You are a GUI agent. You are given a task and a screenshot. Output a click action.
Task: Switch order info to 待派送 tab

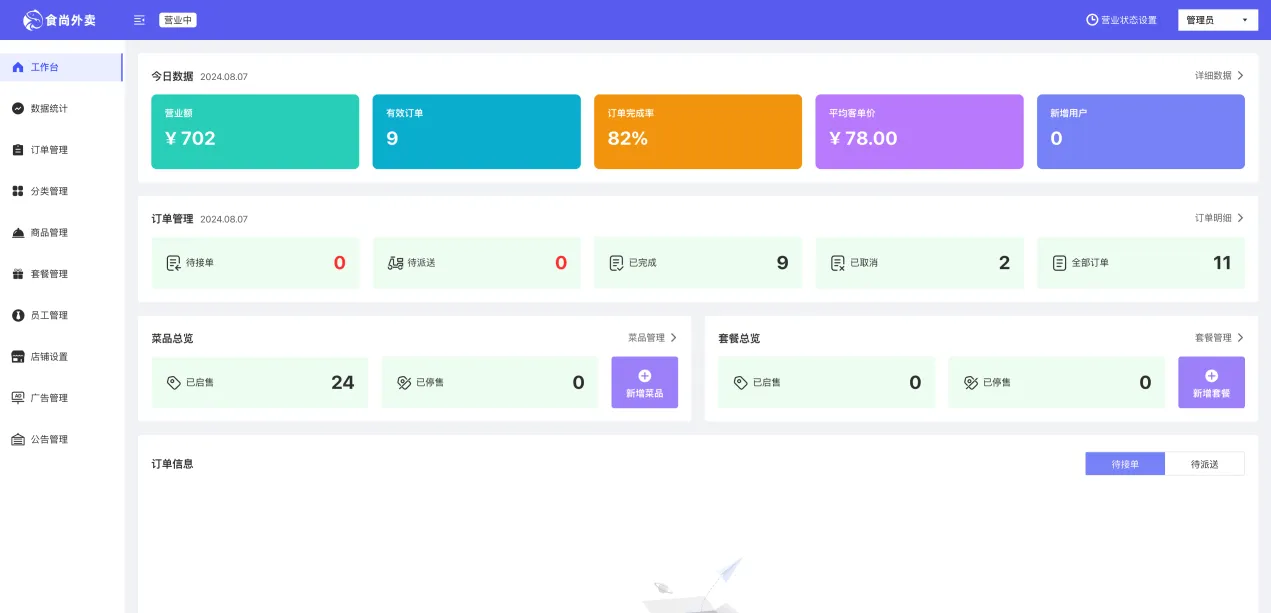click(x=1204, y=464)
